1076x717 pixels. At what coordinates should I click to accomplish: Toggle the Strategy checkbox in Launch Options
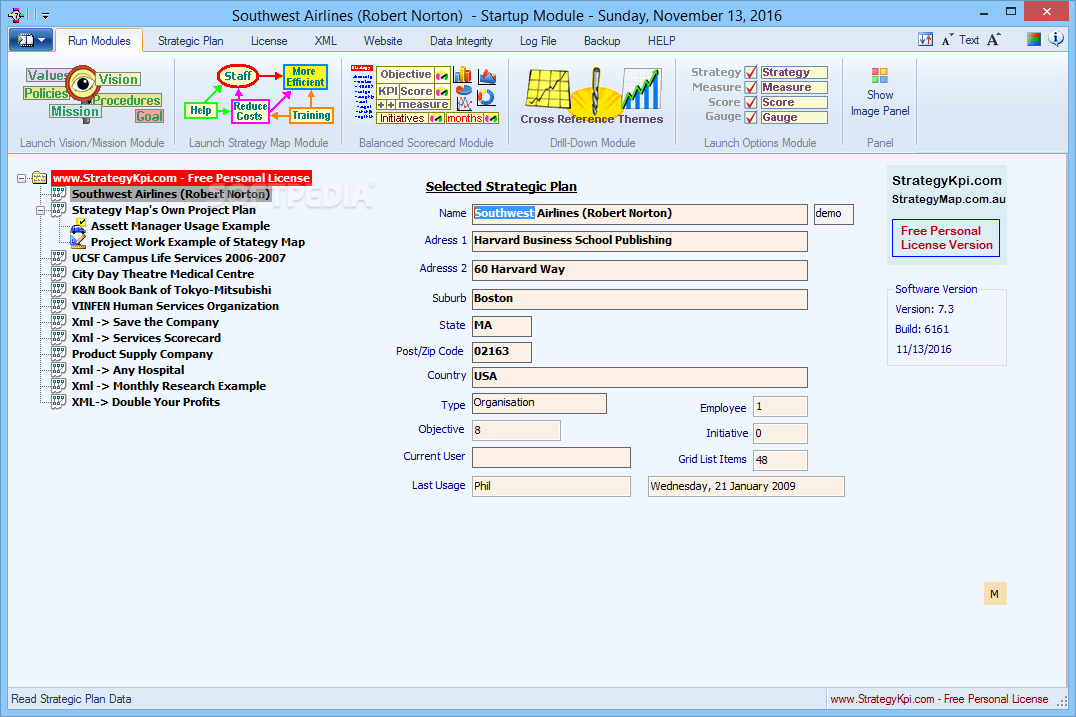pos(751,72)
